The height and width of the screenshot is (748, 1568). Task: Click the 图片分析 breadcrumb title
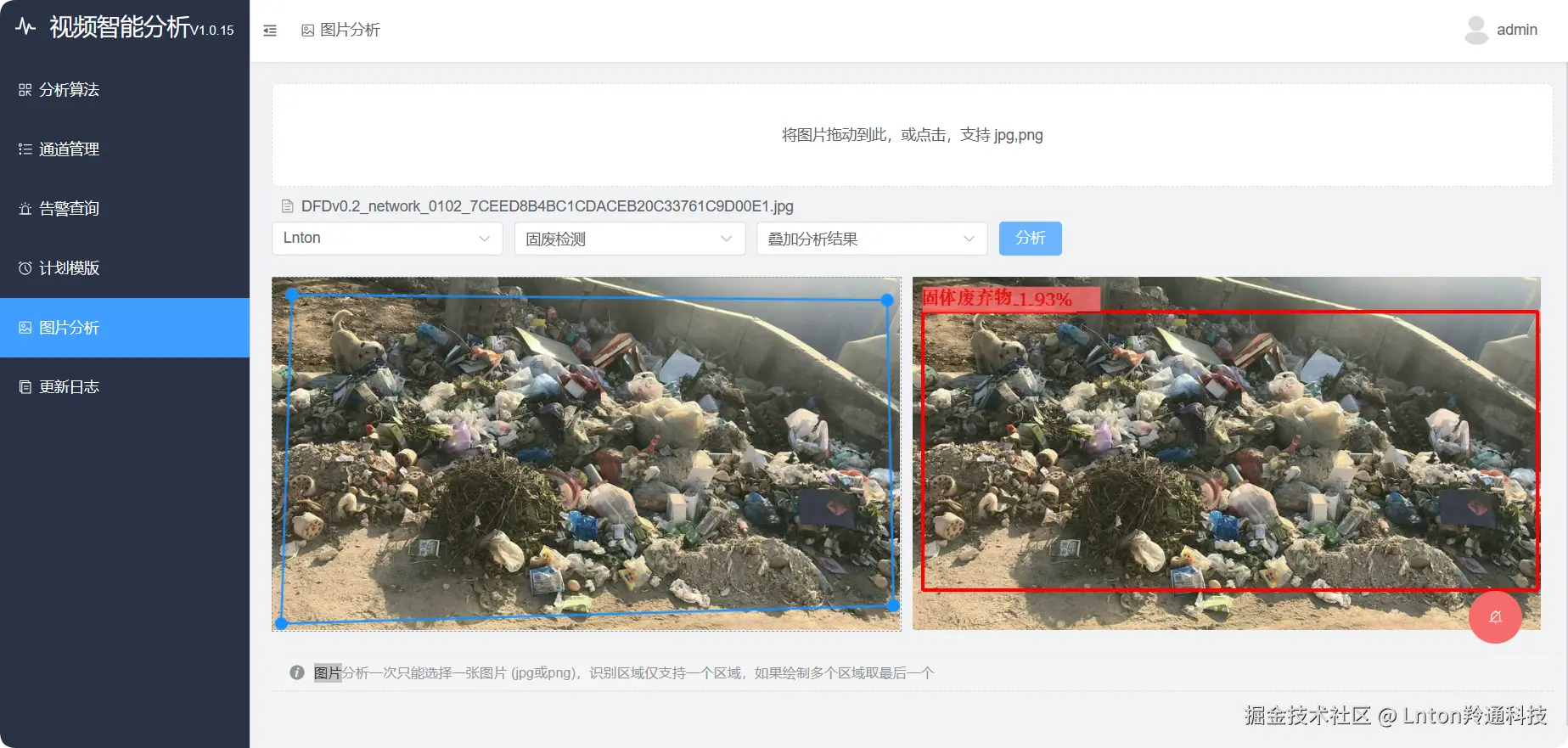click(x=350, y=31)
